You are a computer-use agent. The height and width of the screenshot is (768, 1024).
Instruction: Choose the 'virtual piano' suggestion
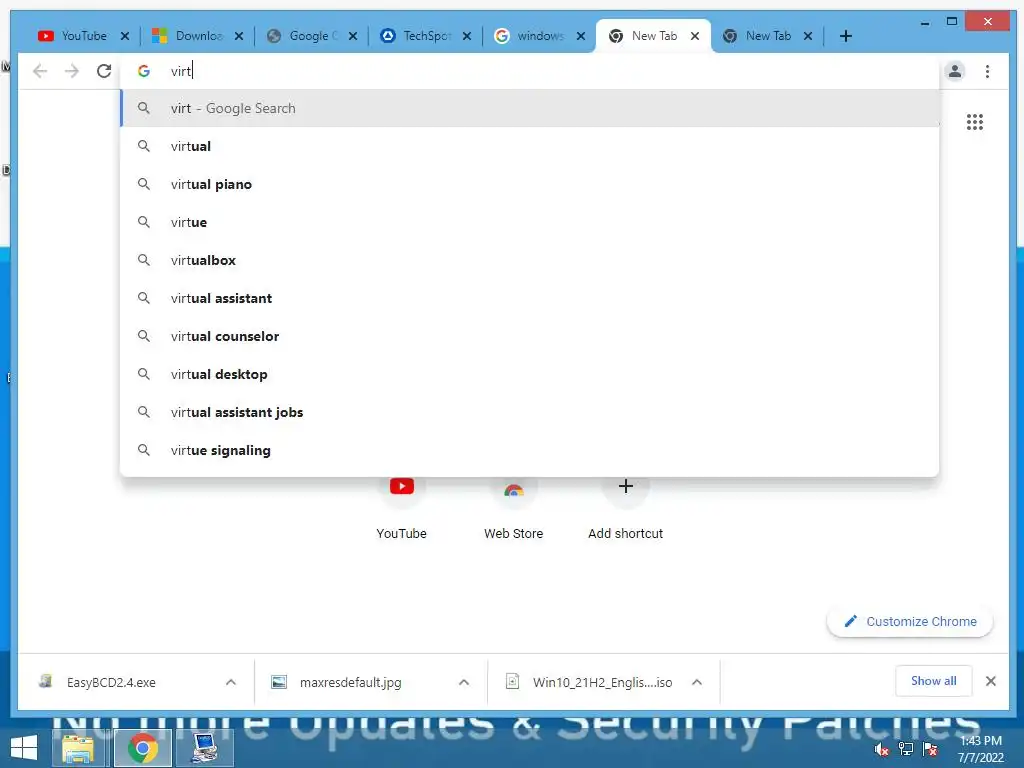530,184
